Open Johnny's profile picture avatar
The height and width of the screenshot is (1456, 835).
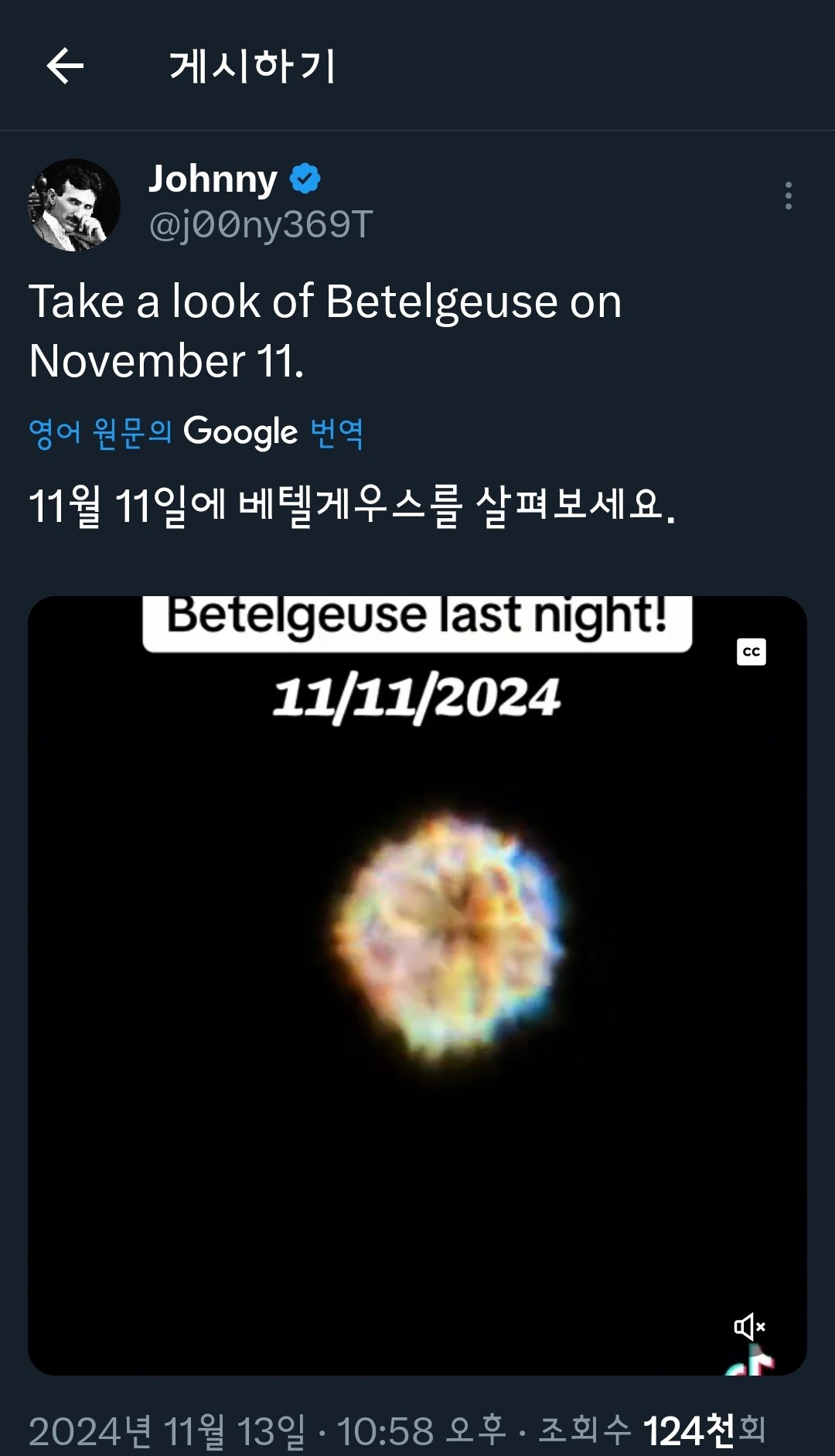coord(74,205)
